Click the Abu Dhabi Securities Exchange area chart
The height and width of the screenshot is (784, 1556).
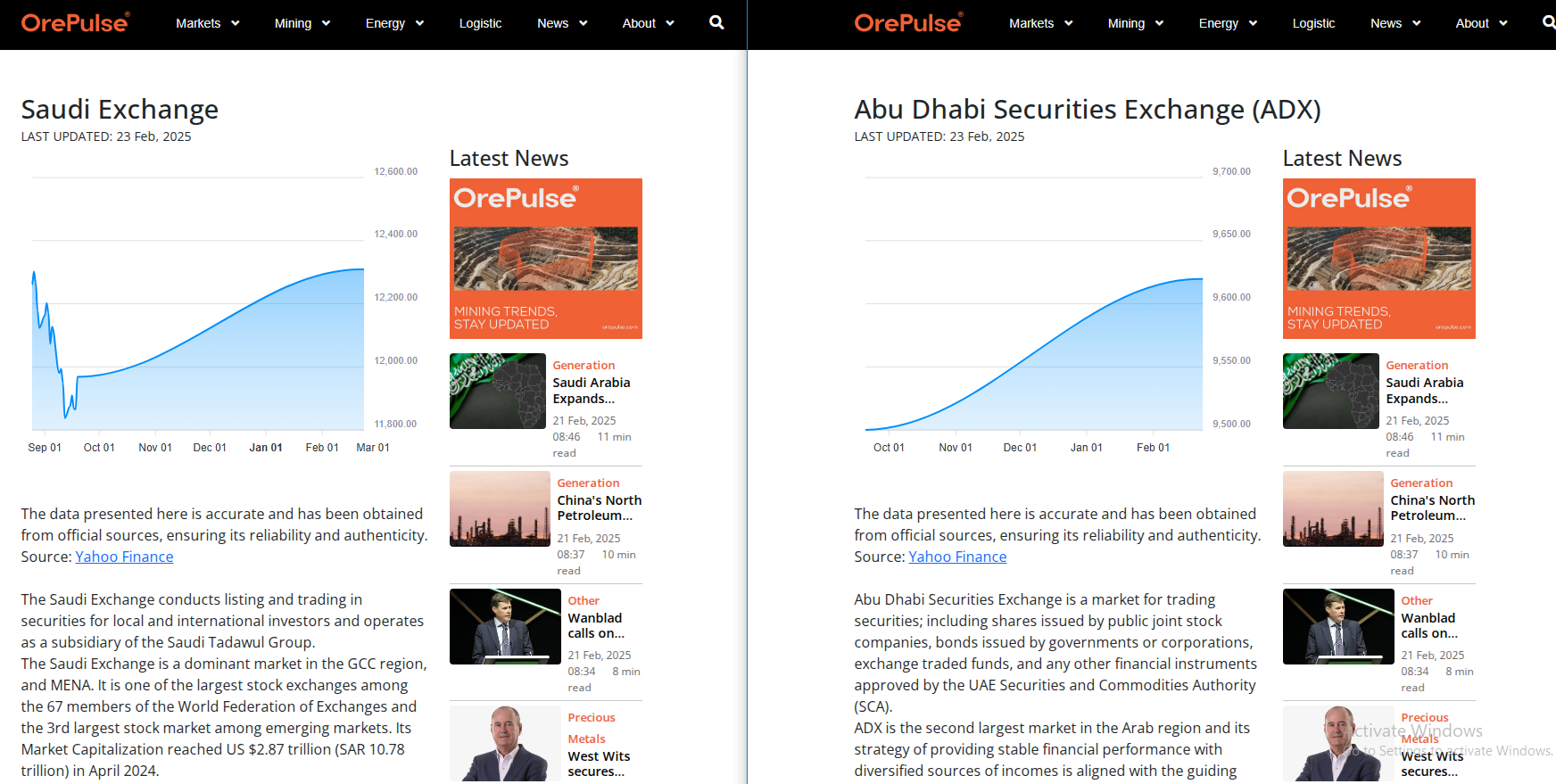click(1034, 355)
